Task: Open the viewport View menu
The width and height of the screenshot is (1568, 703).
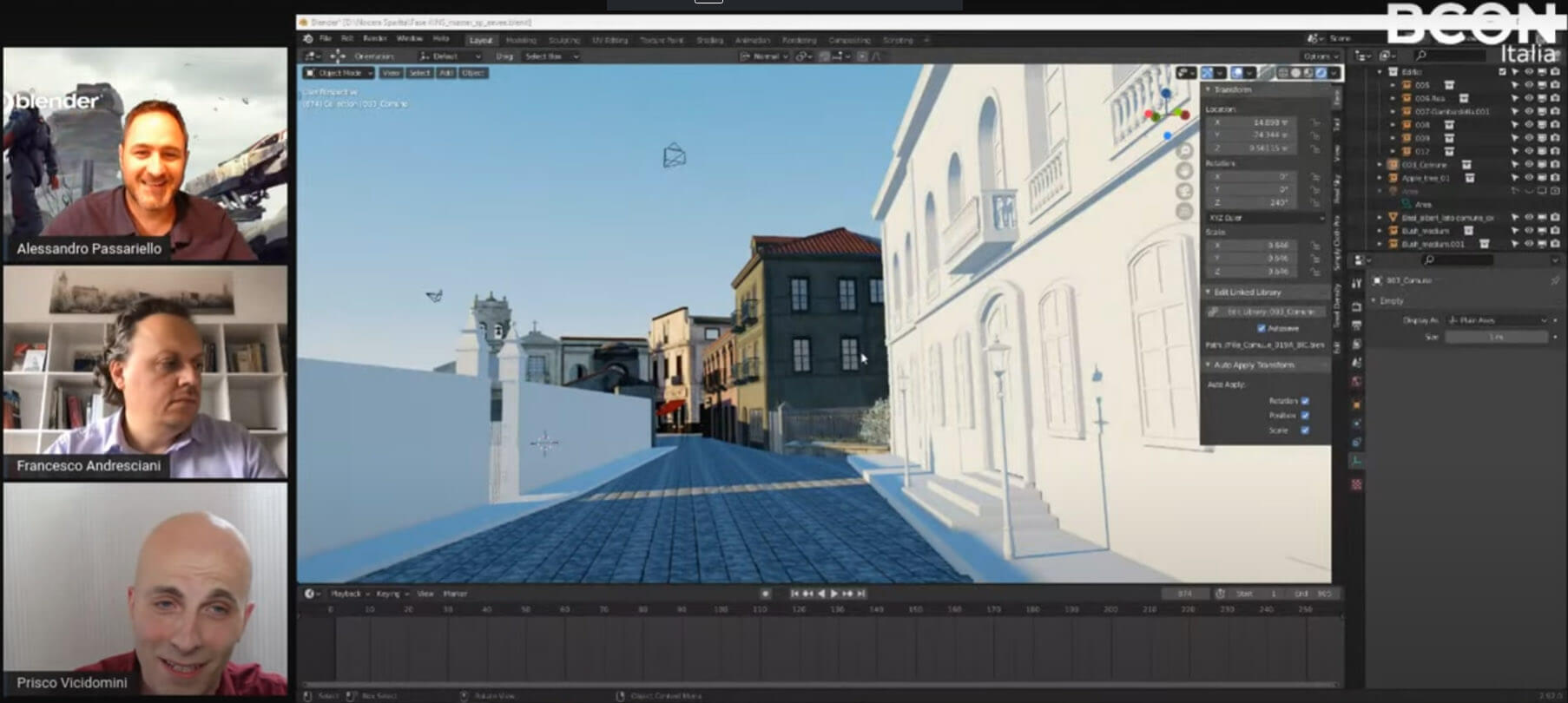Action: (x=392, y=73)
